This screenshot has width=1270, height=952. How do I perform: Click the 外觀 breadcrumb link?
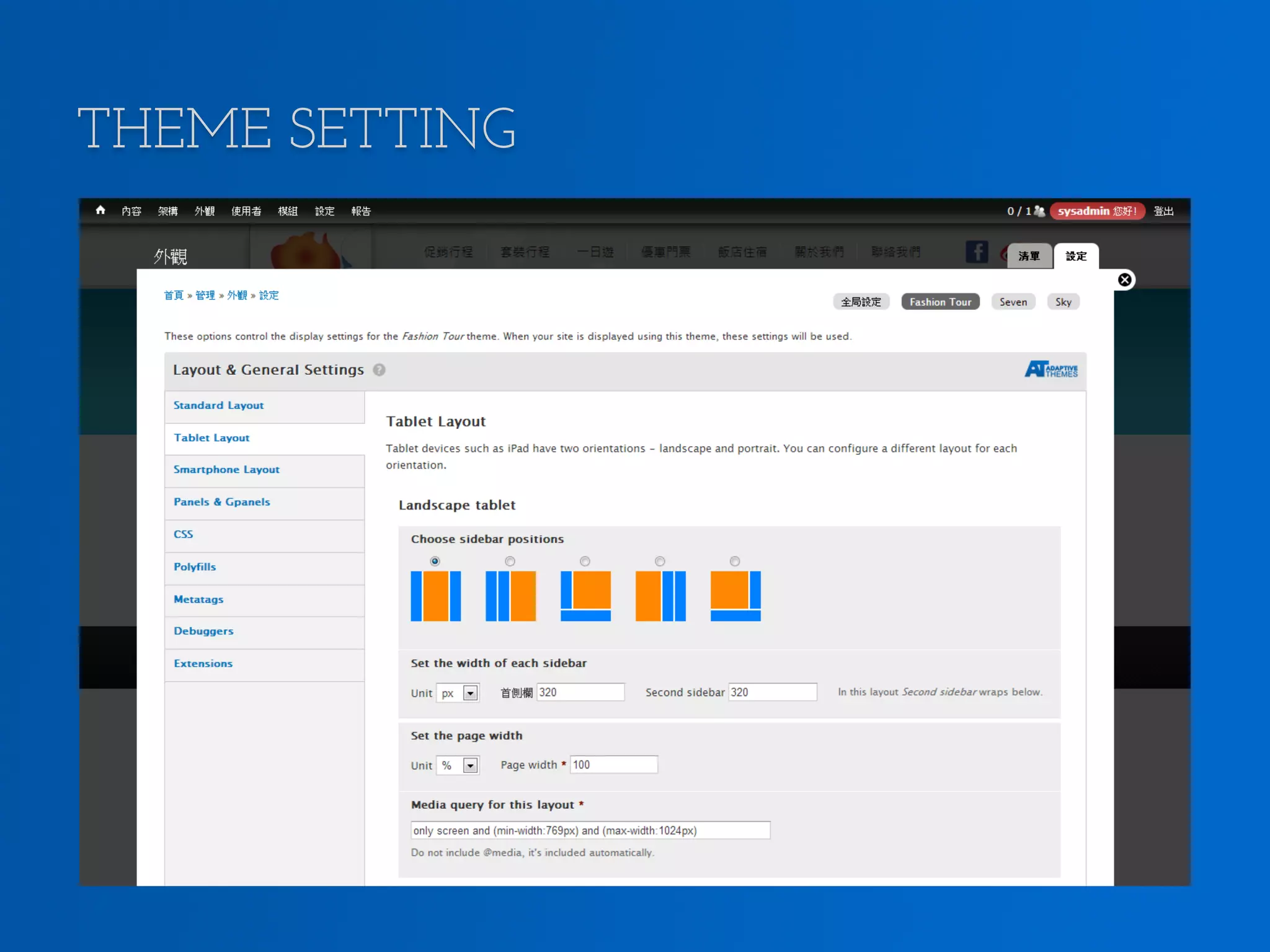point(237,296)
